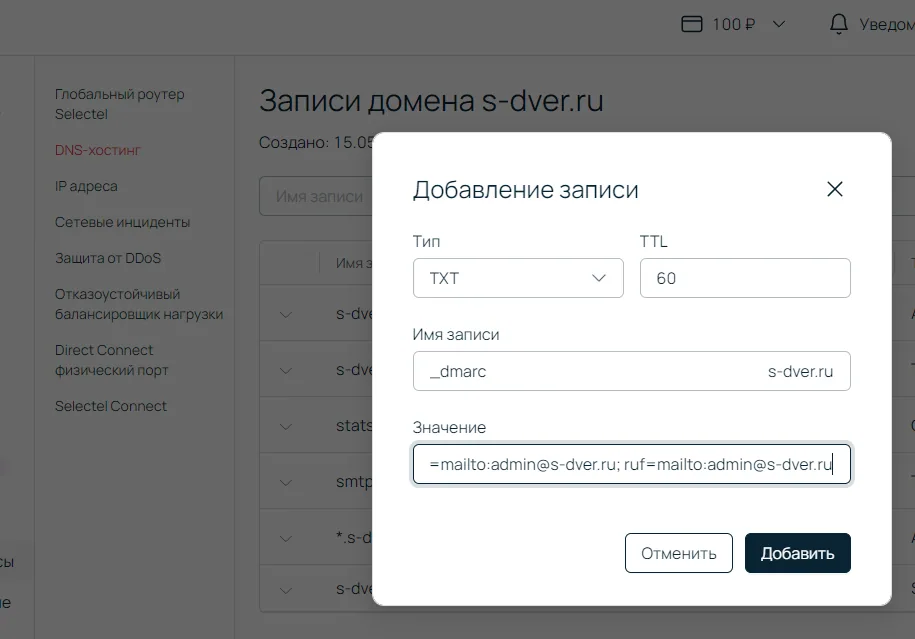Expand the smtp record row chevron

(285, 483)
